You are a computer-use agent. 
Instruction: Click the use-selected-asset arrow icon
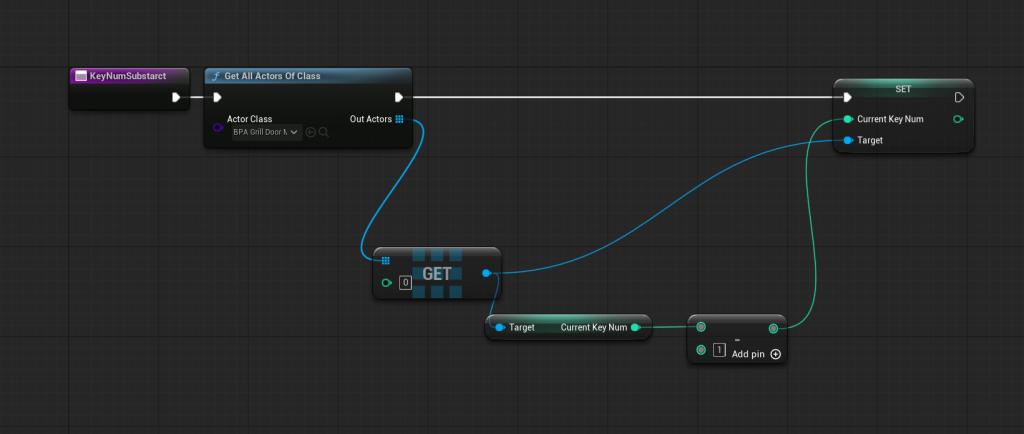click(x=311, y=132)
